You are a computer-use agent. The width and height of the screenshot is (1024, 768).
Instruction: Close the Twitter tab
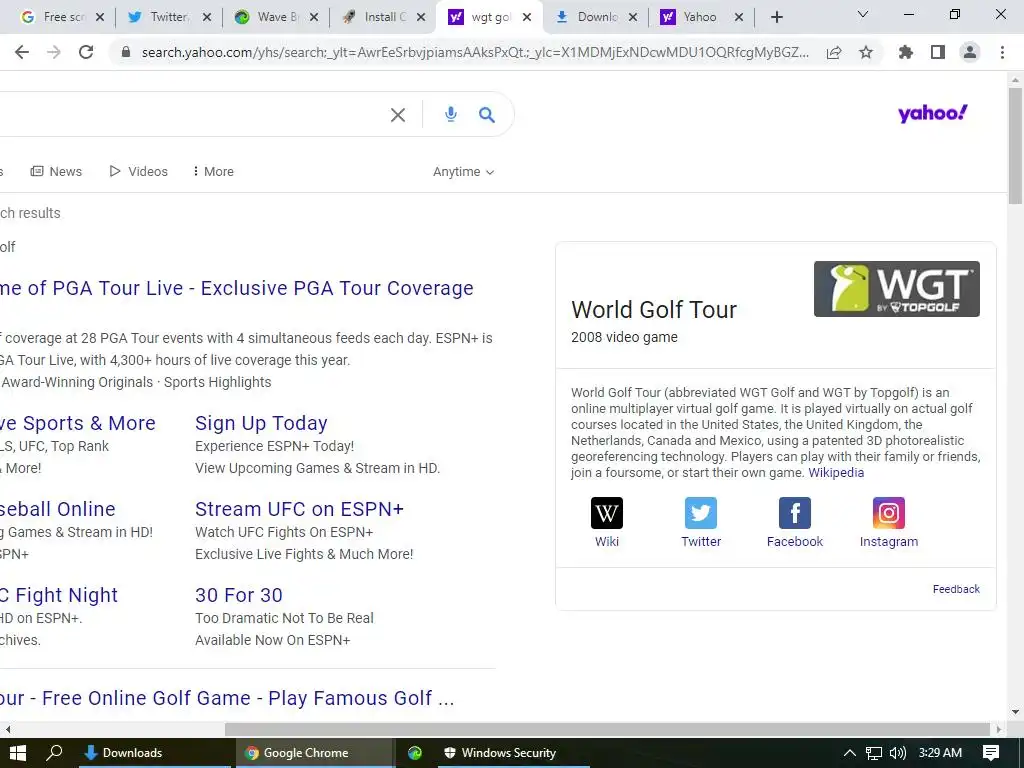click(x=207, y=17)
